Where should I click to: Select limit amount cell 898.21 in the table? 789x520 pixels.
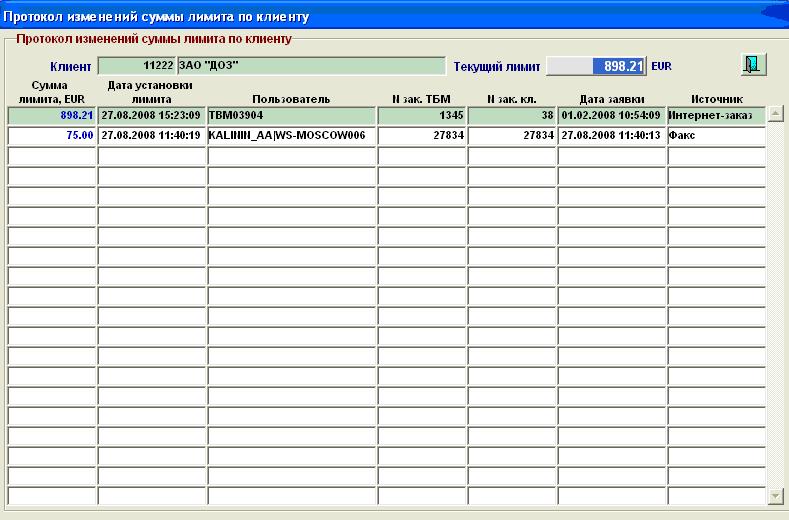tap(52, 115)
